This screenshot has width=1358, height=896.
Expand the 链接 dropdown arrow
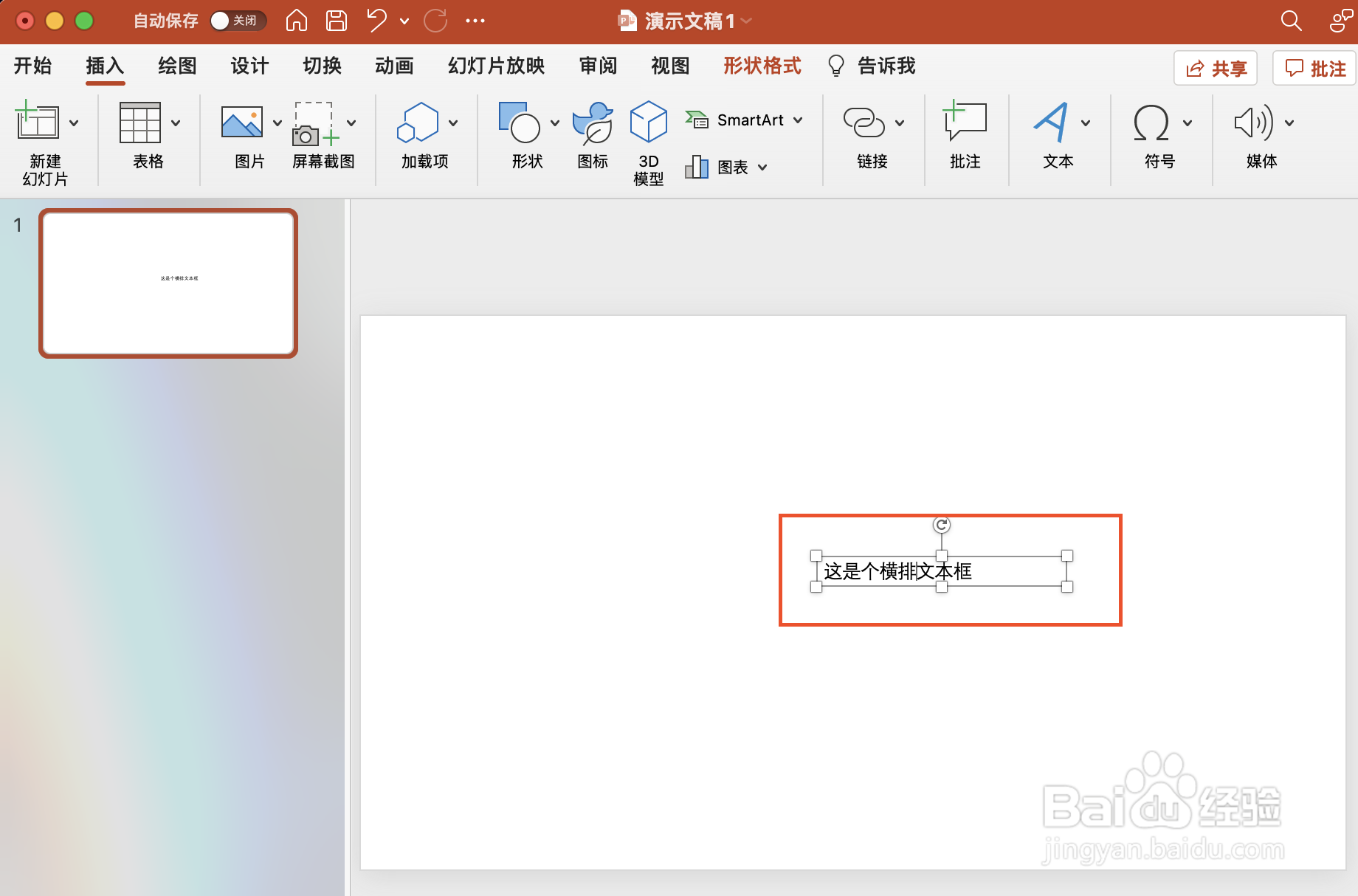tap(900, 123)
